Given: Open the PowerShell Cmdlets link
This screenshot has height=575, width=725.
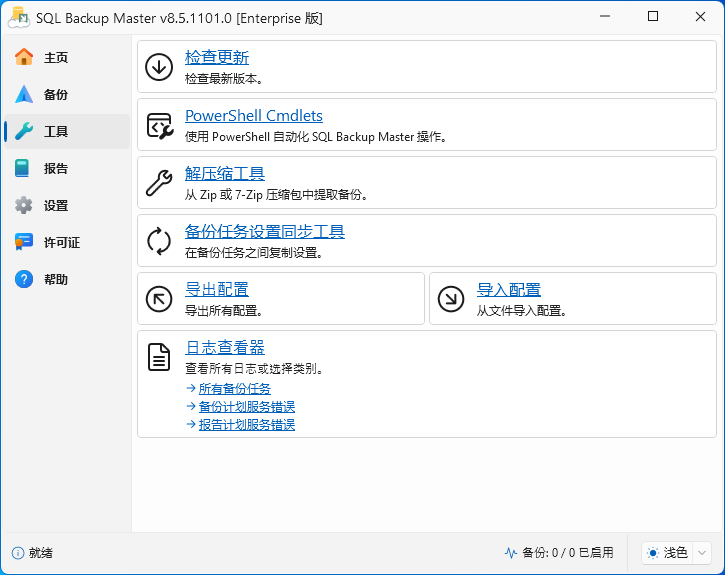Looking at the screenshot, I should 254,116.
